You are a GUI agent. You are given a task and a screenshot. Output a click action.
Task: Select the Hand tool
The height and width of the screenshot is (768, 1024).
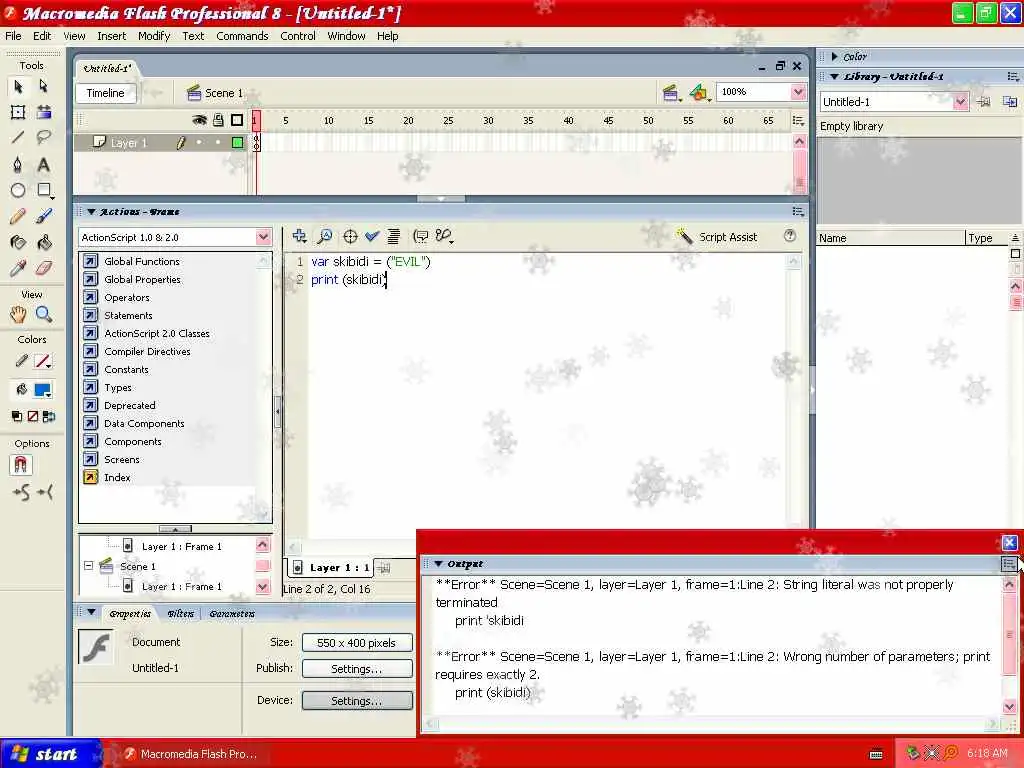(x=18, y=315)
